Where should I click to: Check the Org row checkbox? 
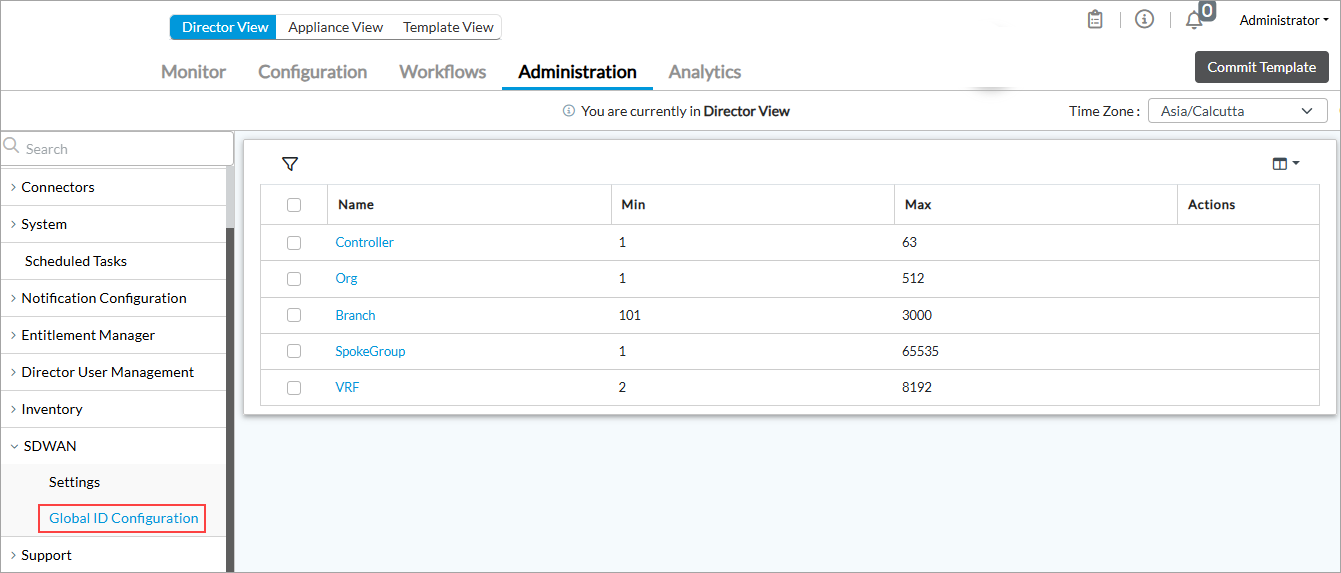tap(294, 279)
